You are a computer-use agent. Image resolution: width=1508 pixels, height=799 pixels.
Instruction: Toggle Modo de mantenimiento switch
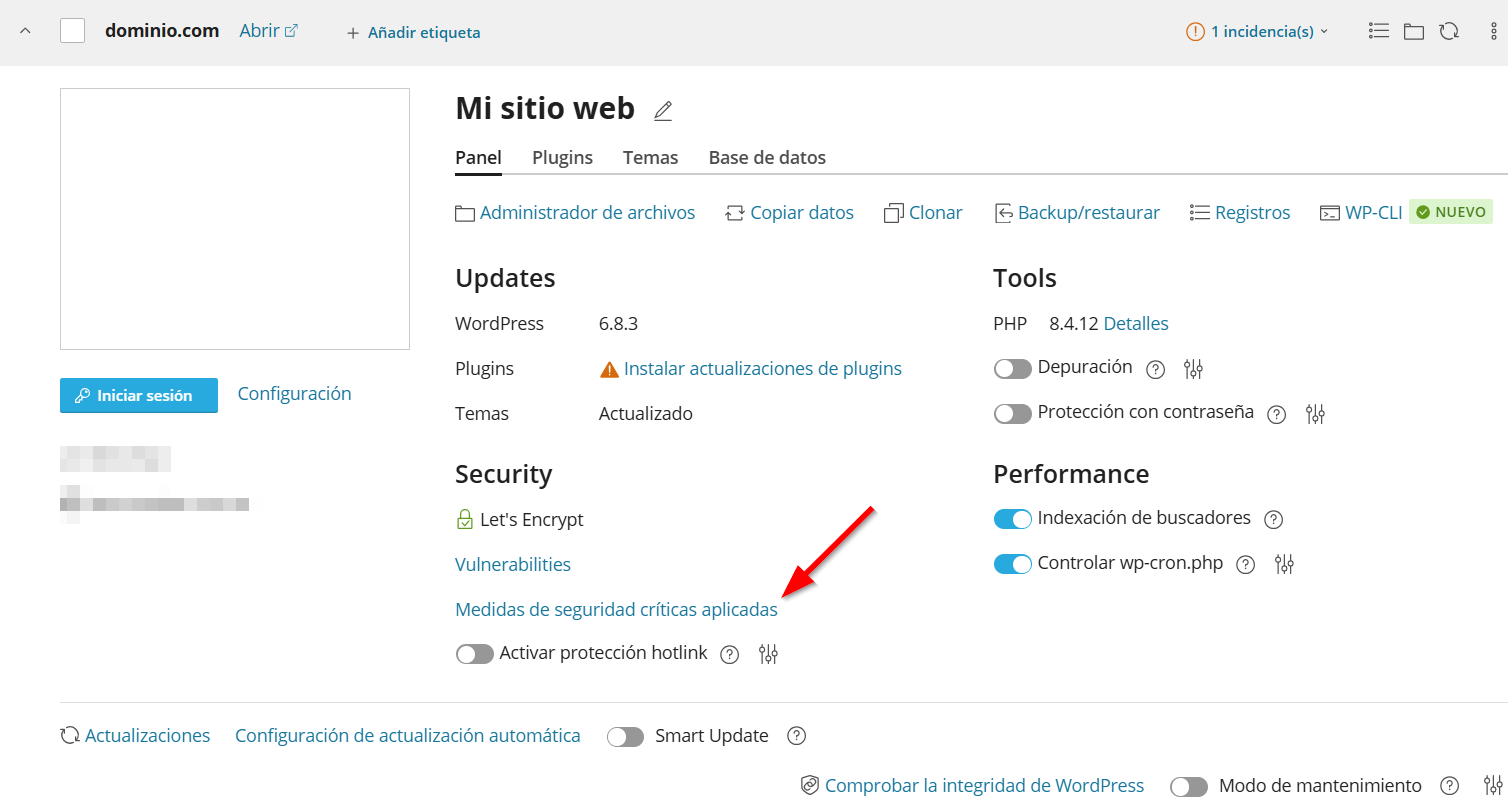[x=1189, y=786]
